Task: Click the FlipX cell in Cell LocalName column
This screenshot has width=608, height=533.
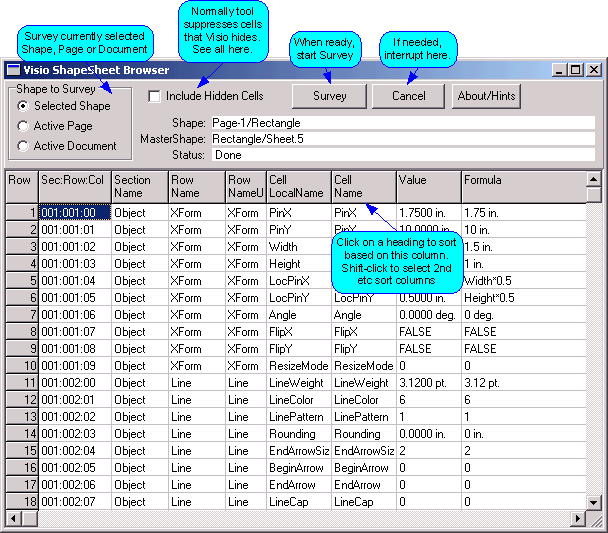Action: pyautogui.click(x=299, y=332)
